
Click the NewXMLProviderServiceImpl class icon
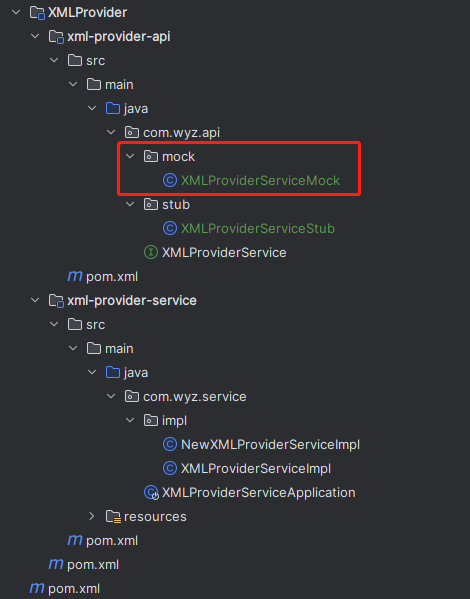(x=170, y=444)
